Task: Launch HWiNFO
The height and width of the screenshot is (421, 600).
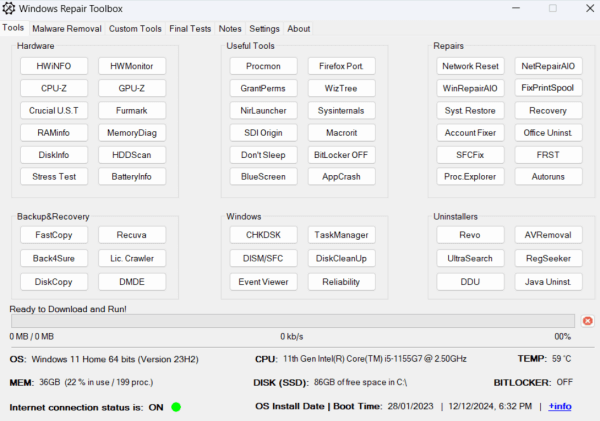Action: (x=54, y=66)
